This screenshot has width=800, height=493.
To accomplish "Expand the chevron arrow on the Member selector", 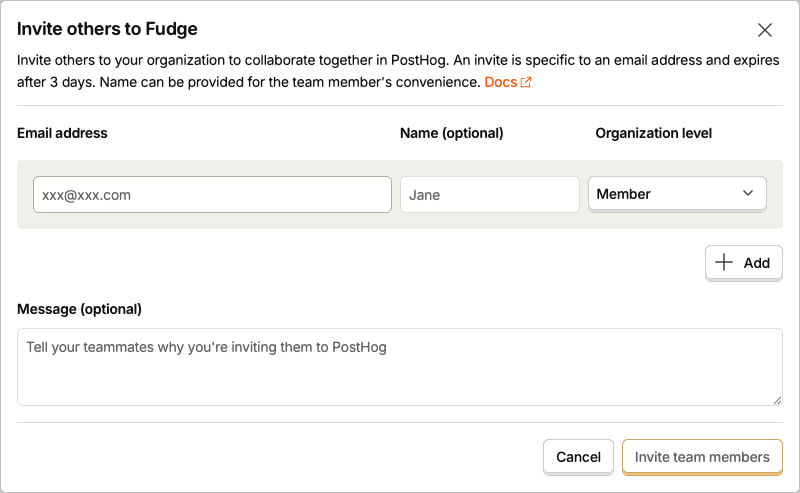I will (748, 193).
